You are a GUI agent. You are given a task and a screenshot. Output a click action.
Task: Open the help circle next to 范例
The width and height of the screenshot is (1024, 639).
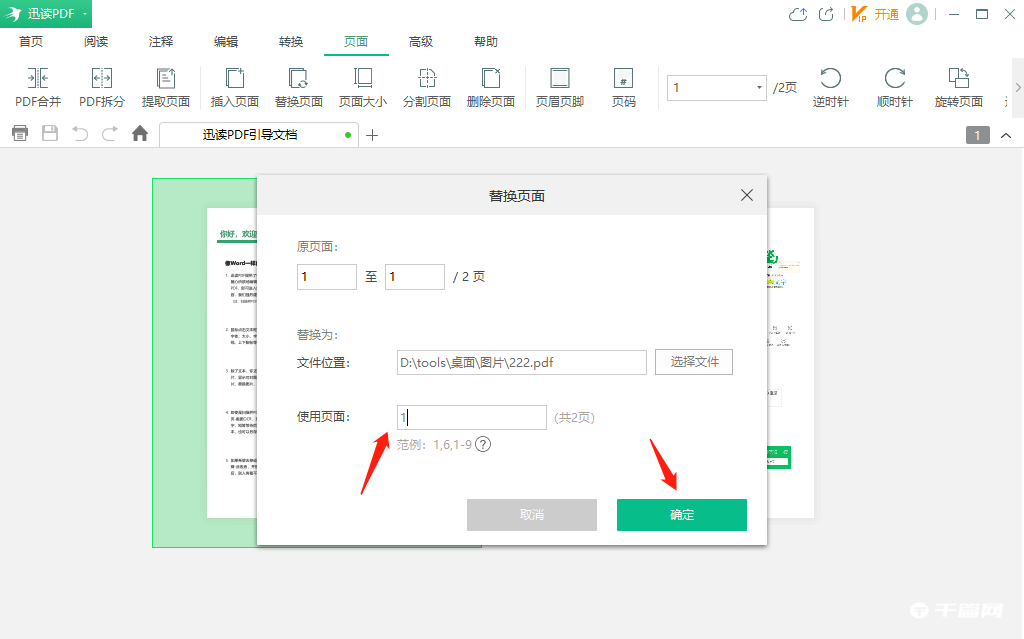pyautogui.click(x=483, y=444)
